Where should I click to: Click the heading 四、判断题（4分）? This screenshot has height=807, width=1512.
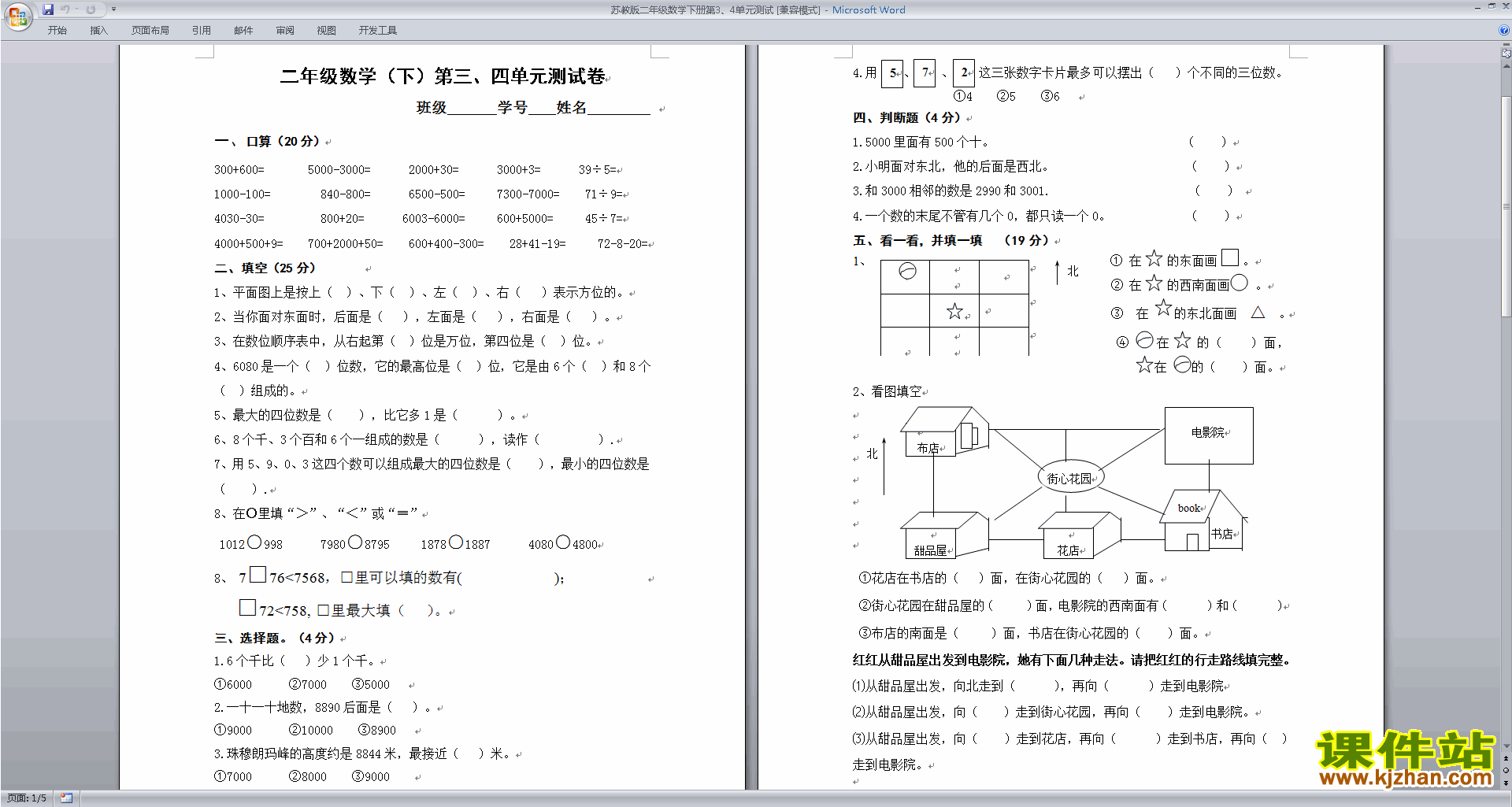tap(906, 118)
